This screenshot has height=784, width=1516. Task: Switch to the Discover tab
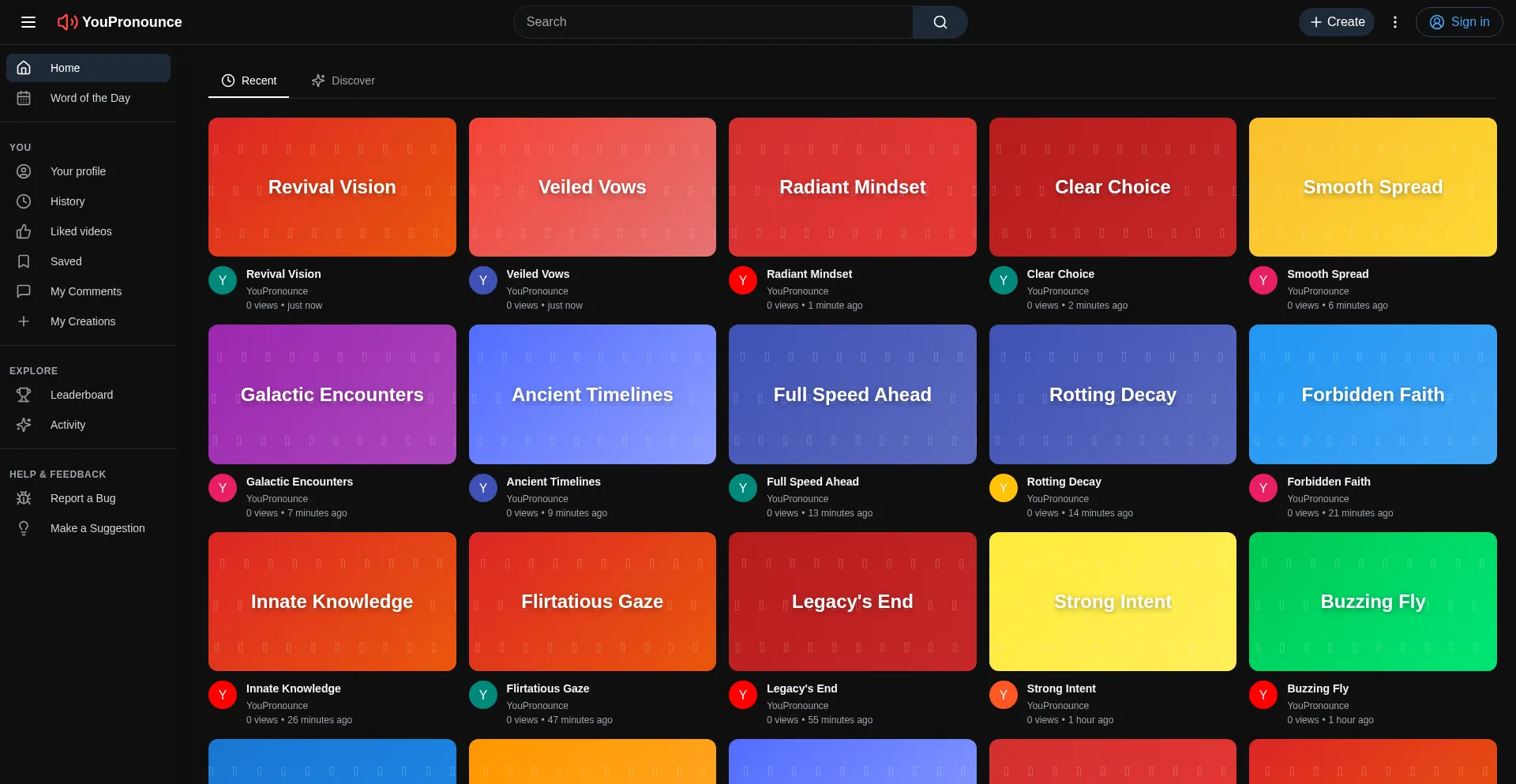click(343, 81)
